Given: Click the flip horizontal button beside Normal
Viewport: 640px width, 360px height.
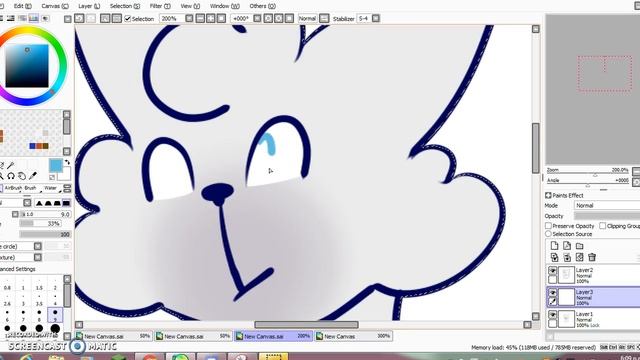Looking at the screenshot, I should (324, 18).
